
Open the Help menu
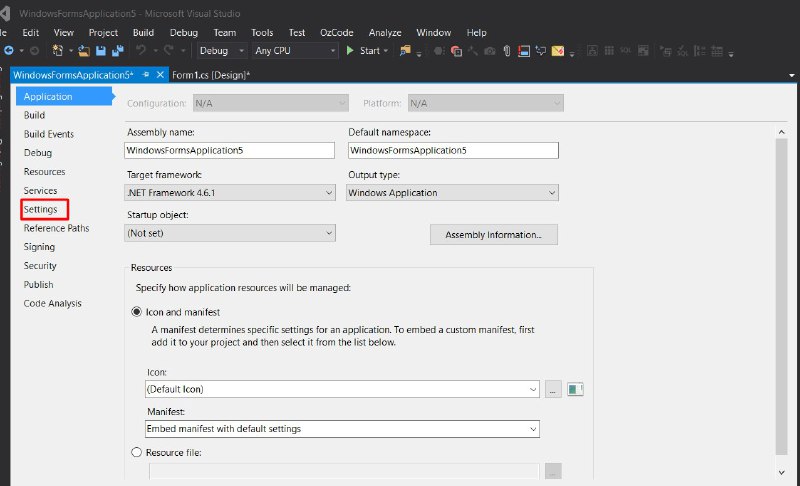click(477, 33)
